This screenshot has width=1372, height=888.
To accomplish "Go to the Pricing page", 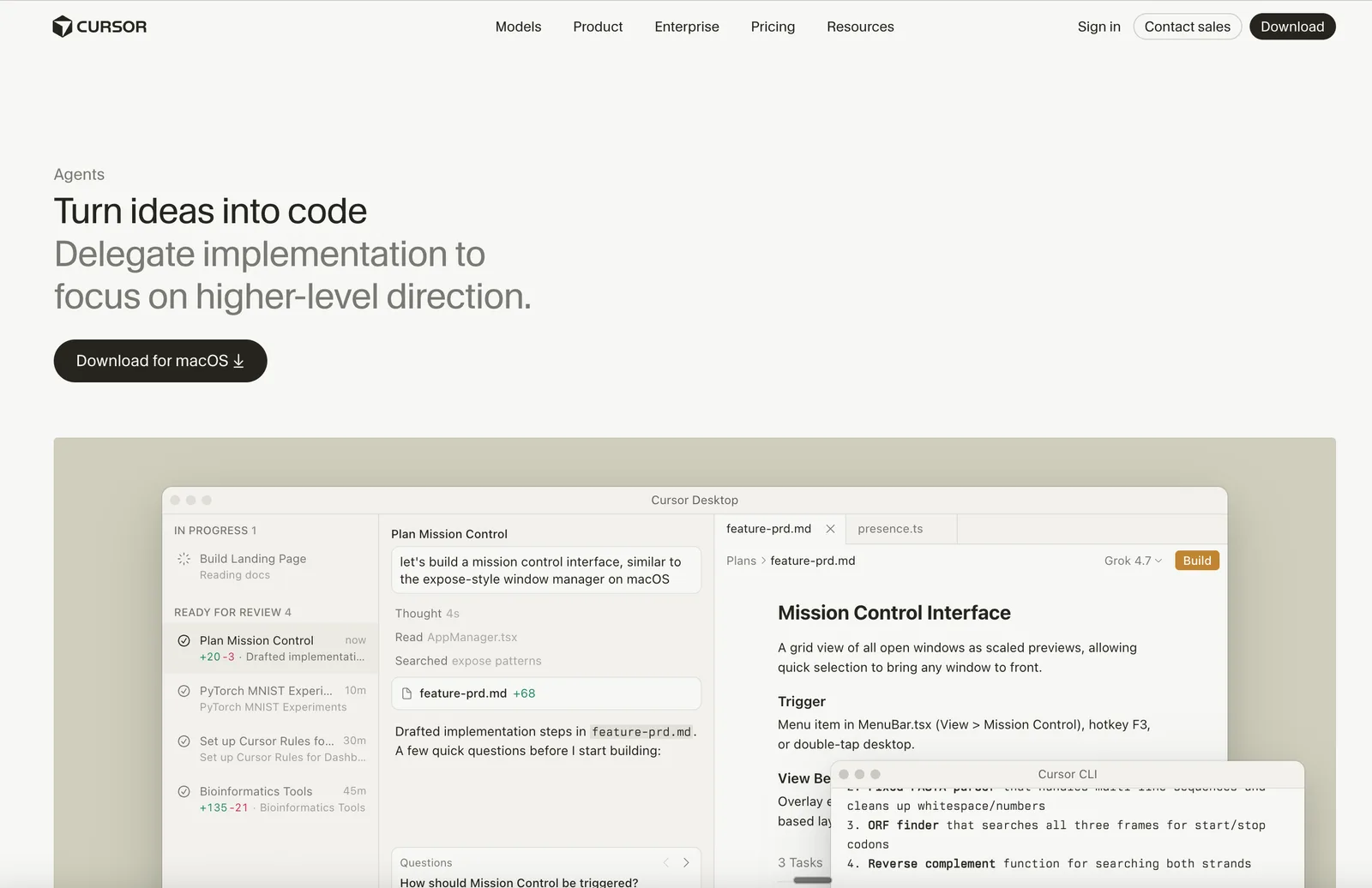I will pos(773,27).
